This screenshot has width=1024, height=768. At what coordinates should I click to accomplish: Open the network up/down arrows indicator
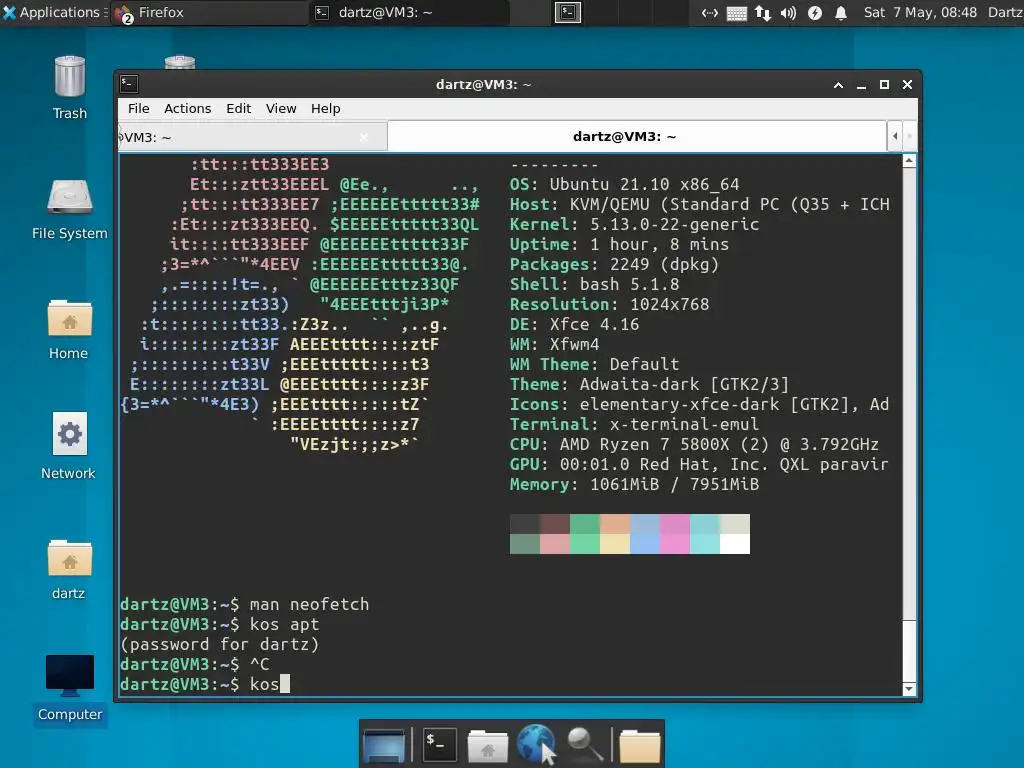pyautogui.click(x=763, y=12)
